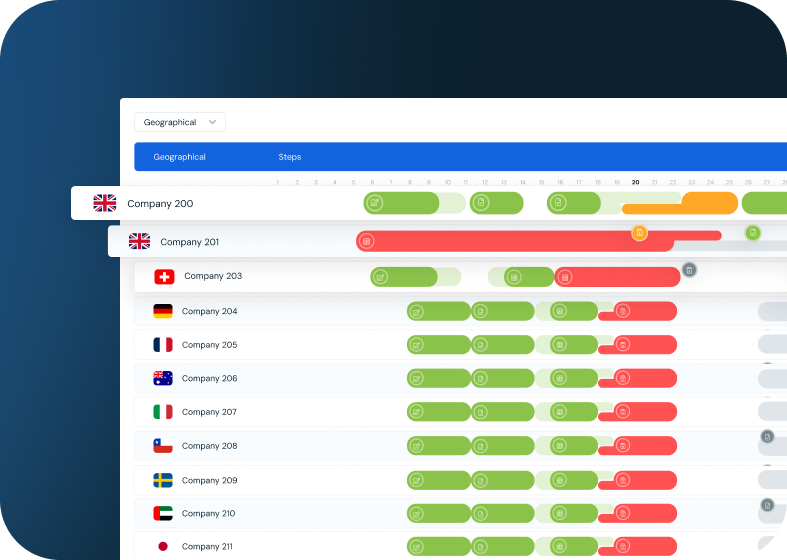Select the Company 205 row label
Image resolution: width=787 pixels, height=560 pixels.
(209, 345)
